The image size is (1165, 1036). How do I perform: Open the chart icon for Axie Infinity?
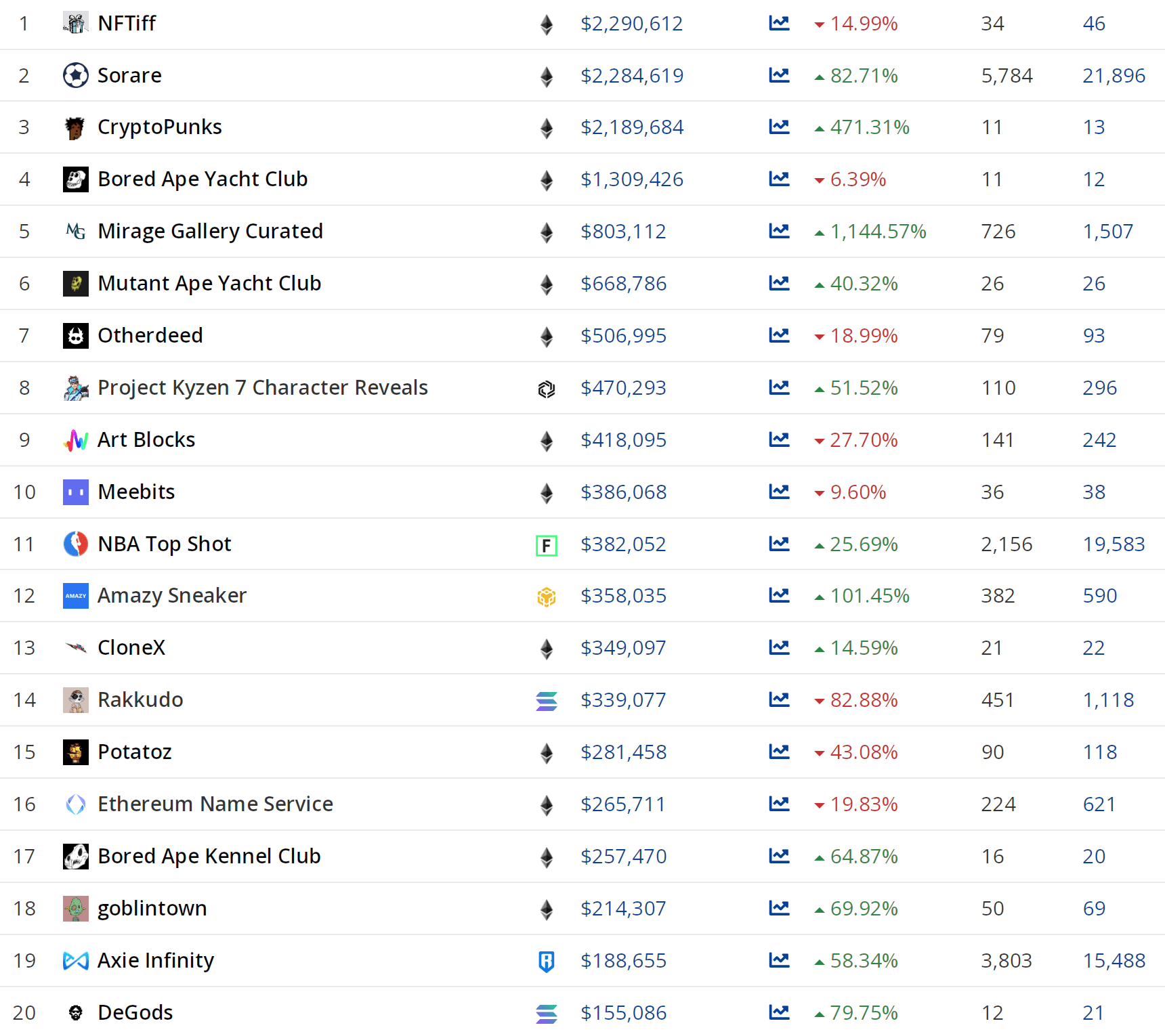[x=779, y=961]
